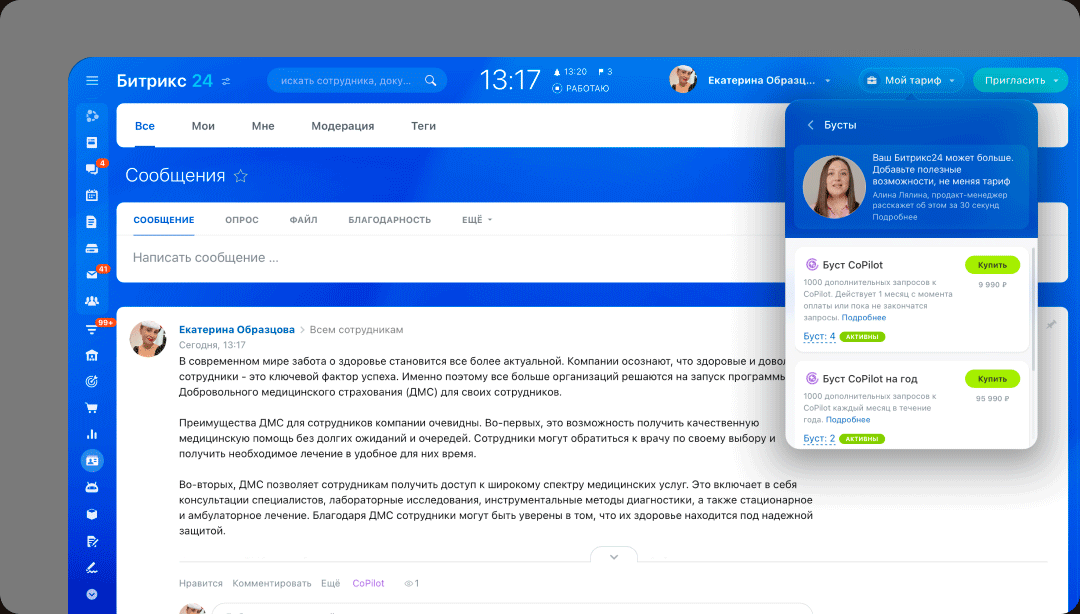The width and height of the screenshot is (1080, 614).
Task: Open the workgroups people icon
Action: (92, 301)
